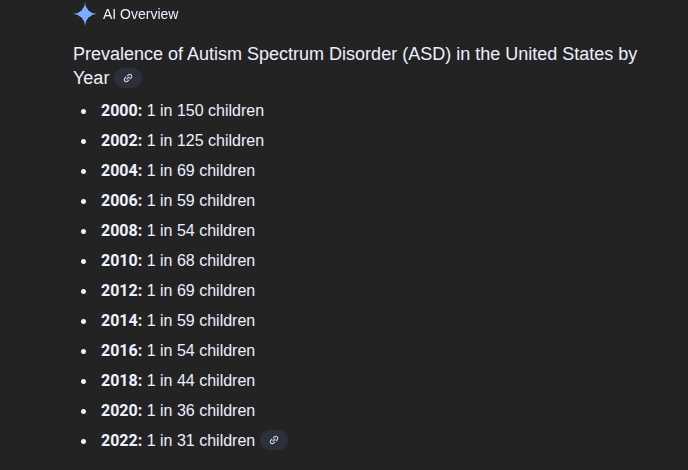688x470 pixels.
Task: Click the Prevalence of Autism Spectrum Disorder heading
Action: coord(354,55)
